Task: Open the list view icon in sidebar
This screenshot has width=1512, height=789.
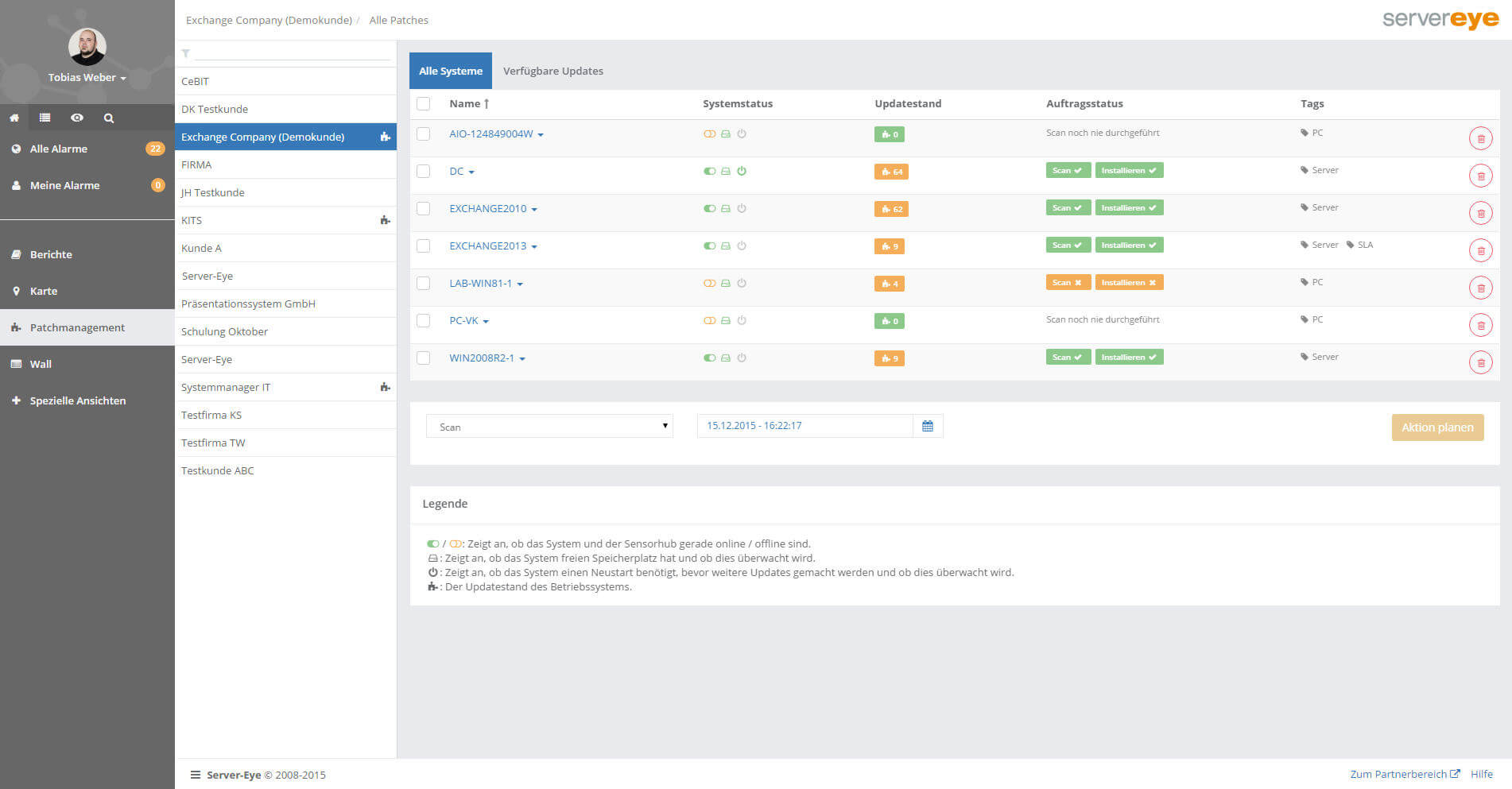Action: [x=45, y=118]
